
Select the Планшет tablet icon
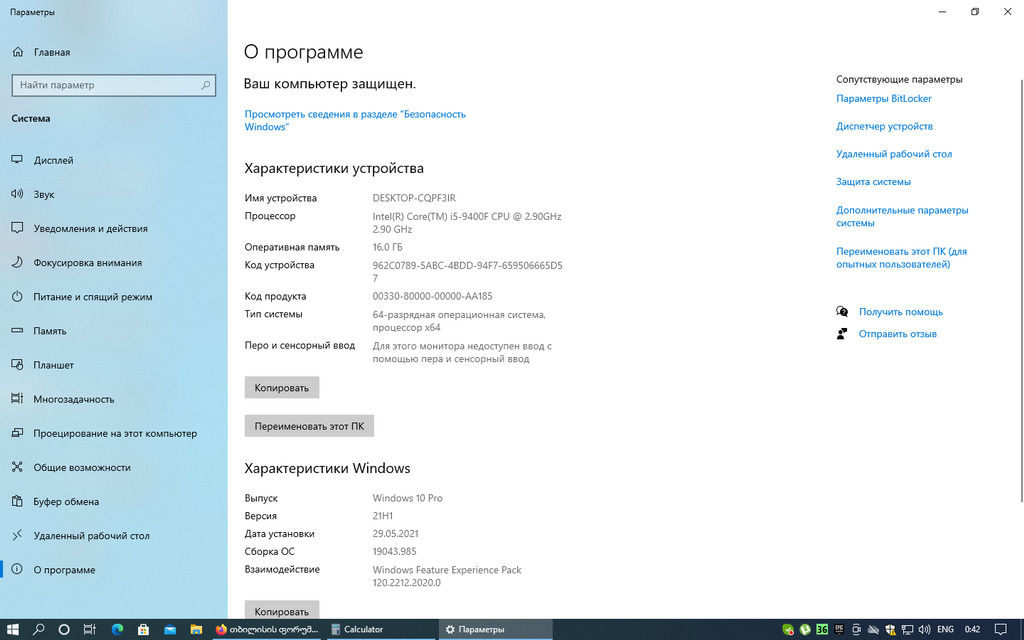[18, 365]
